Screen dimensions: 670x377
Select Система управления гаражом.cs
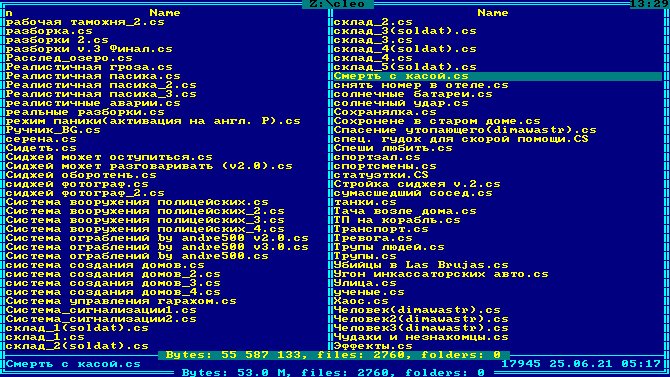[x=121, y=301]
